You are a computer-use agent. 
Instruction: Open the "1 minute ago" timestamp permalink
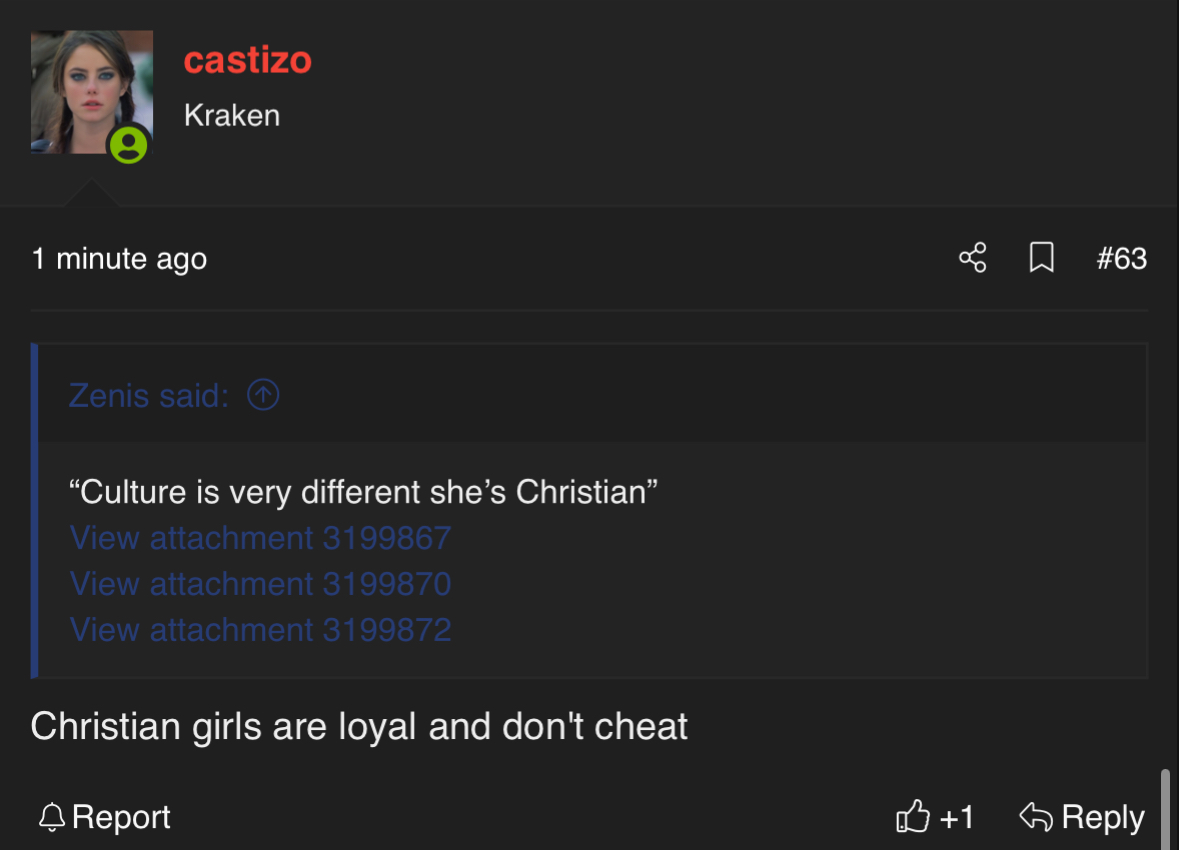pos(119,259)
